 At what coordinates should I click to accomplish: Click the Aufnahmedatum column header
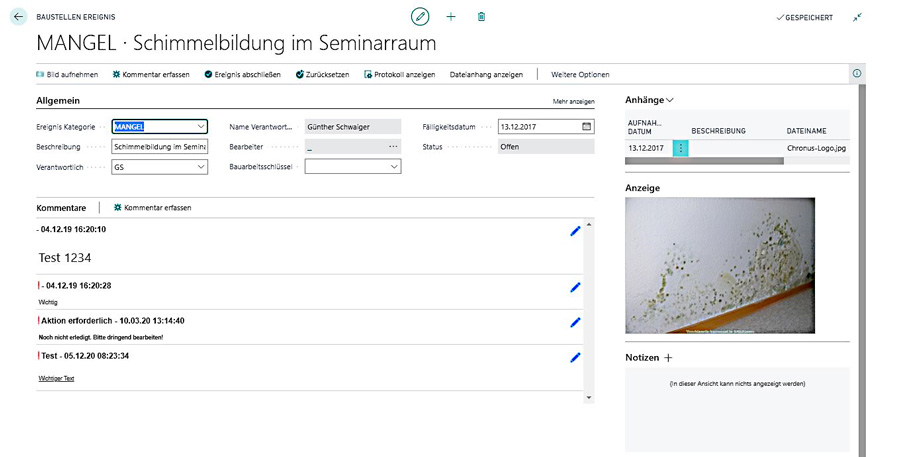[645, 127]
